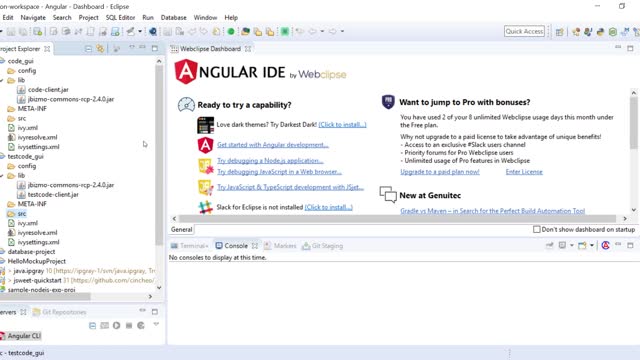
Task: Open the Navigate menu
Action: point(33,18)
